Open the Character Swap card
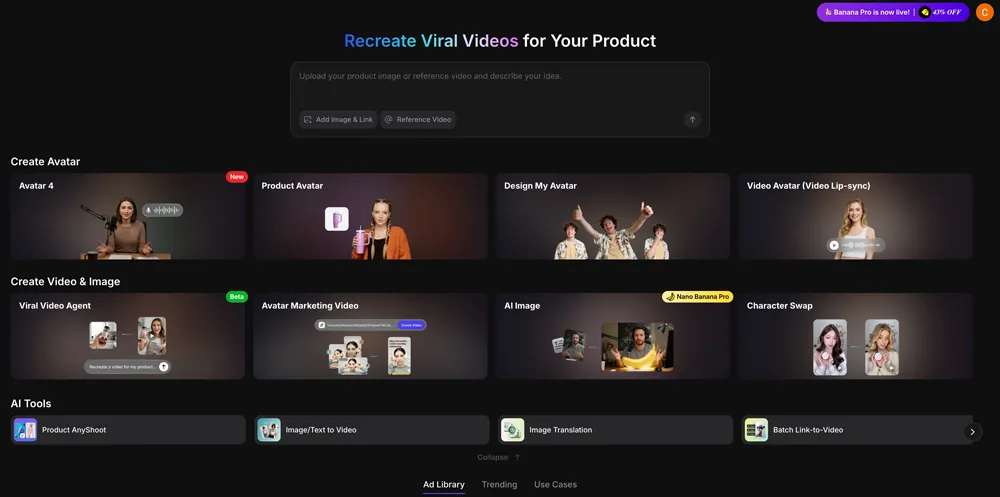This screenshot has width=1000, height=497. [856, 336]
